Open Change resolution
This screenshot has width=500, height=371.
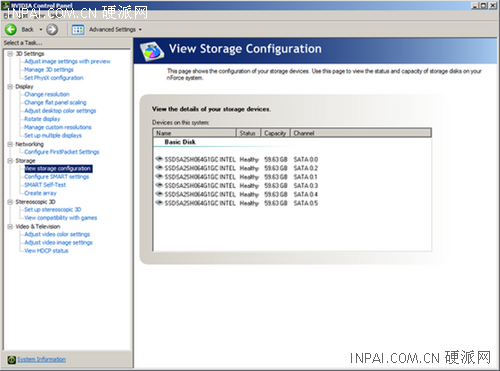pyautogui.click(x=47, y=94)
